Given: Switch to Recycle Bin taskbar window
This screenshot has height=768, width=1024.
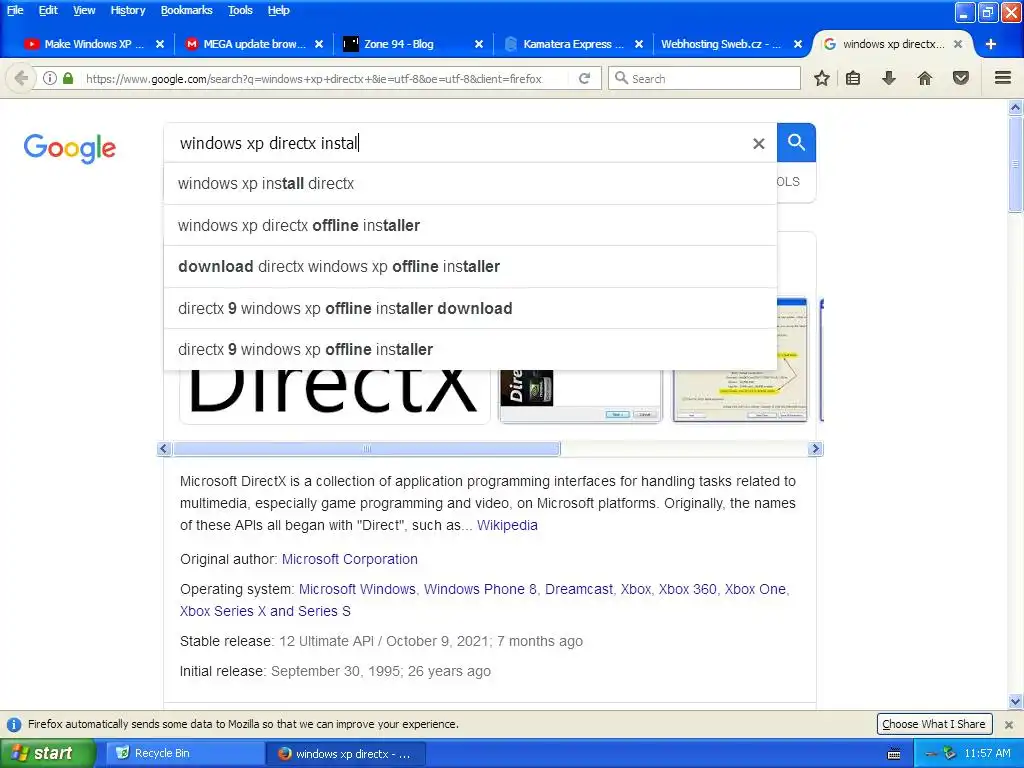Looking at the screenshot, I should tap(185, 754).
